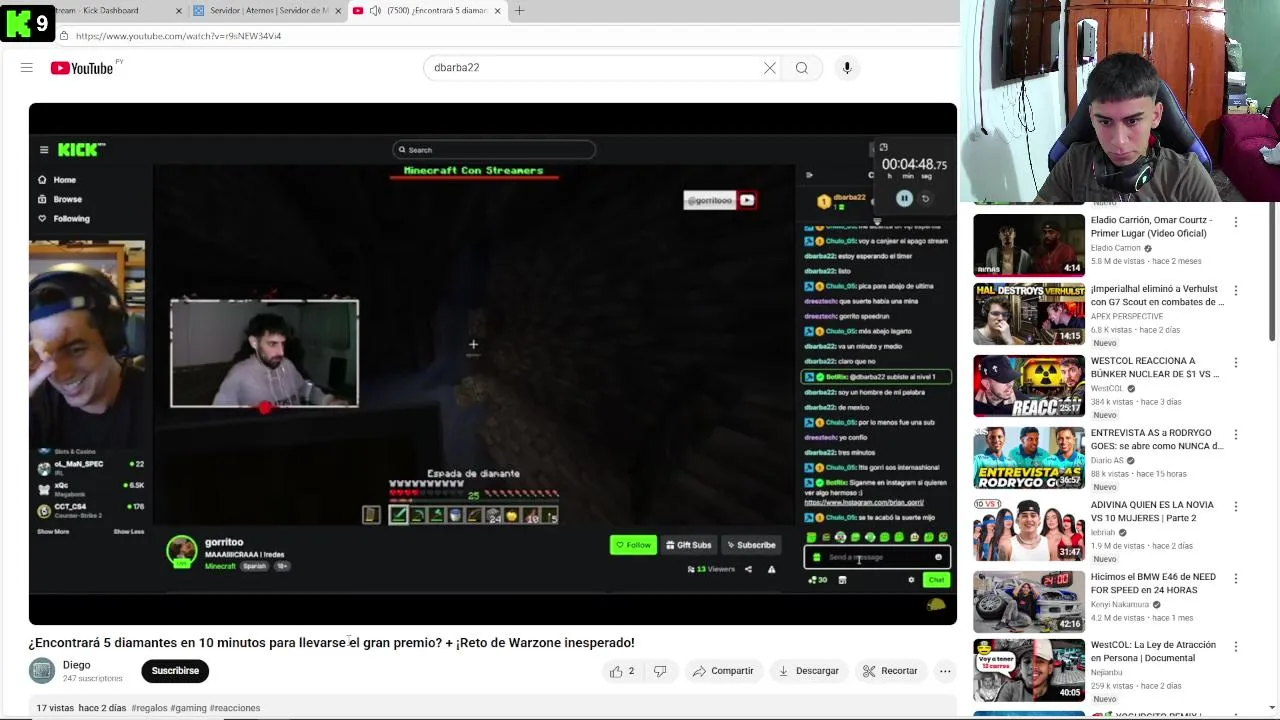Open options menu for Ley de Atracción video
Image resolution: width=1280 pixels, height=720 pixels.
click(1236, 646)
